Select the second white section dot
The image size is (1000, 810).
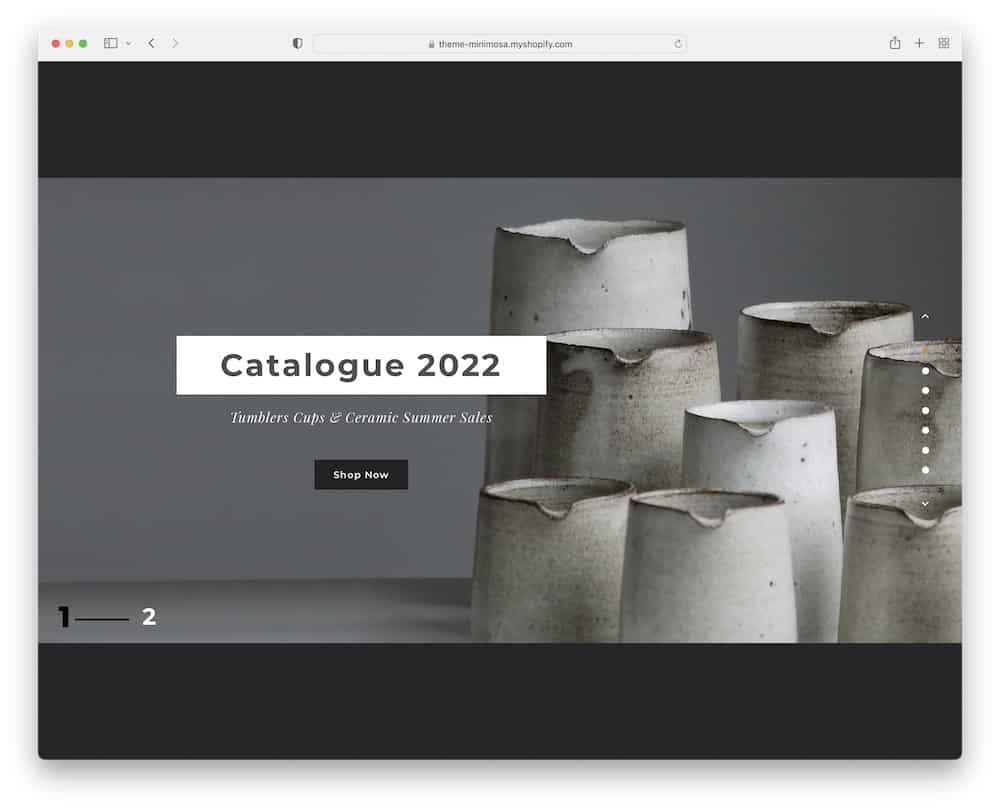(x=925, y=390)
